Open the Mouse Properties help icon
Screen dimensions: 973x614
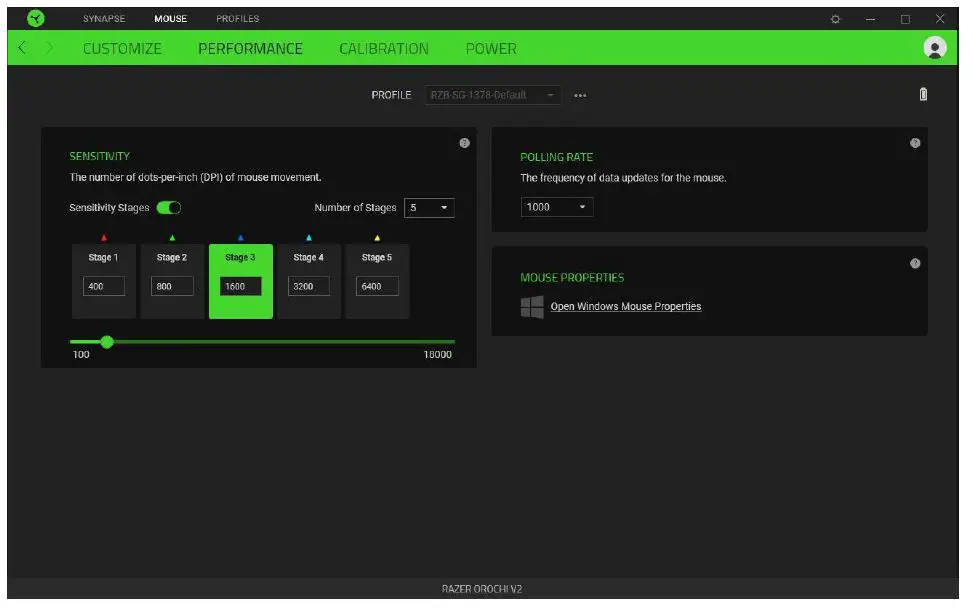tap(915, 263)
